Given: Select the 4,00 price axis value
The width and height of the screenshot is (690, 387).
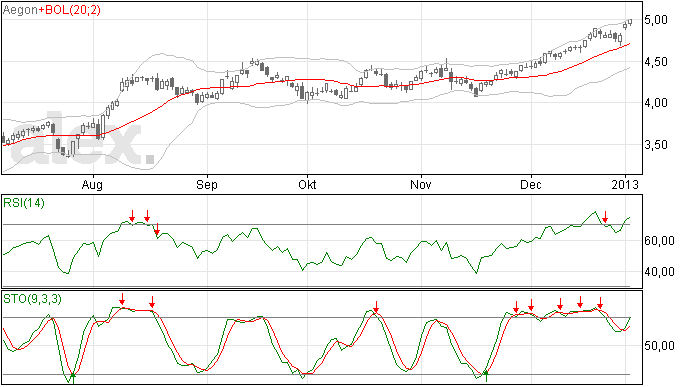Looking at the screenshot, I should [656, 103].
